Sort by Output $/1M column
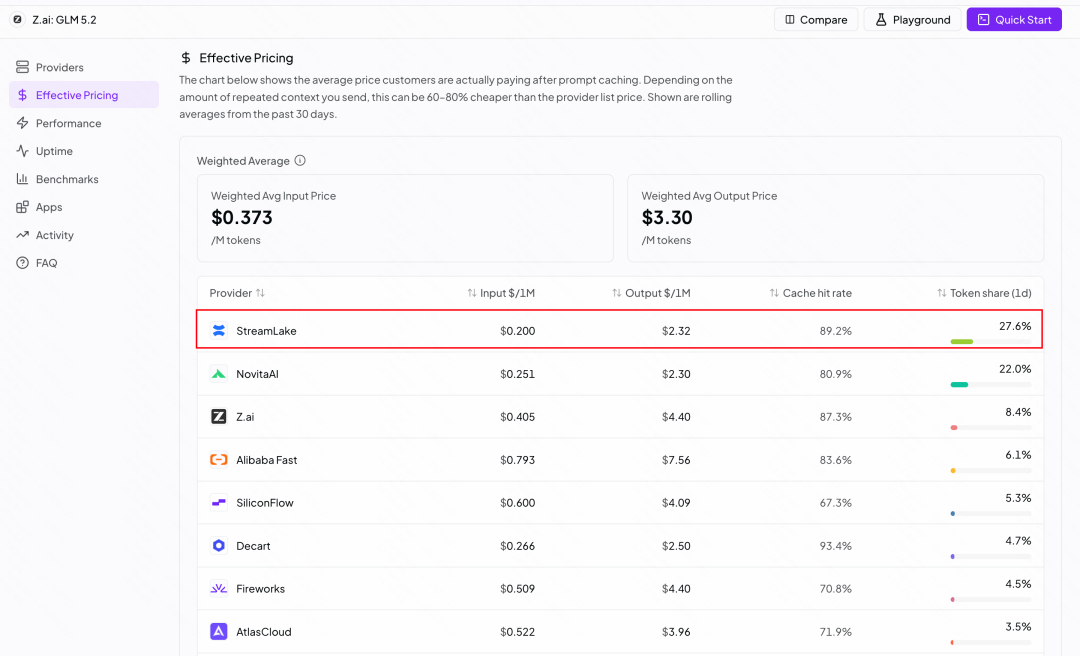Image resolution: width=1080 pixels, height=656 pixels. pyautogui.click(x=651, y=293)
